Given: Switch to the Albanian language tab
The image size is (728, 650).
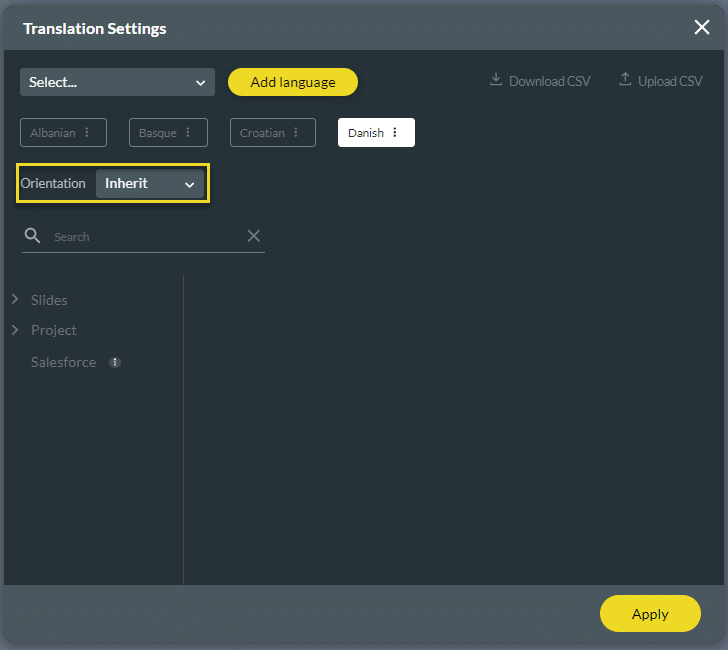Looking at the screenshot, I should pos(53,133).
